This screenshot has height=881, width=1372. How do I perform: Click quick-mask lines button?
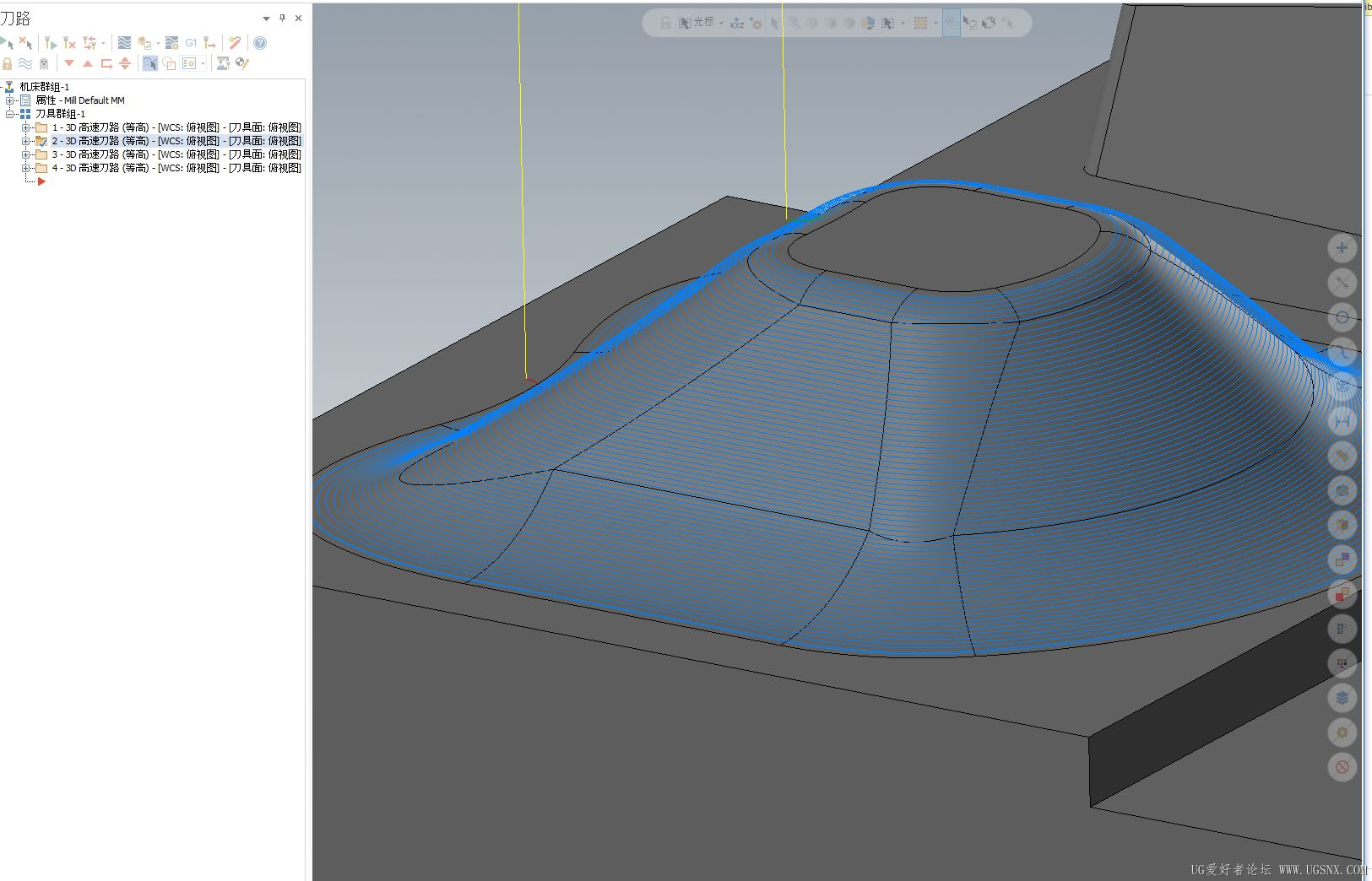[1342, 283]
